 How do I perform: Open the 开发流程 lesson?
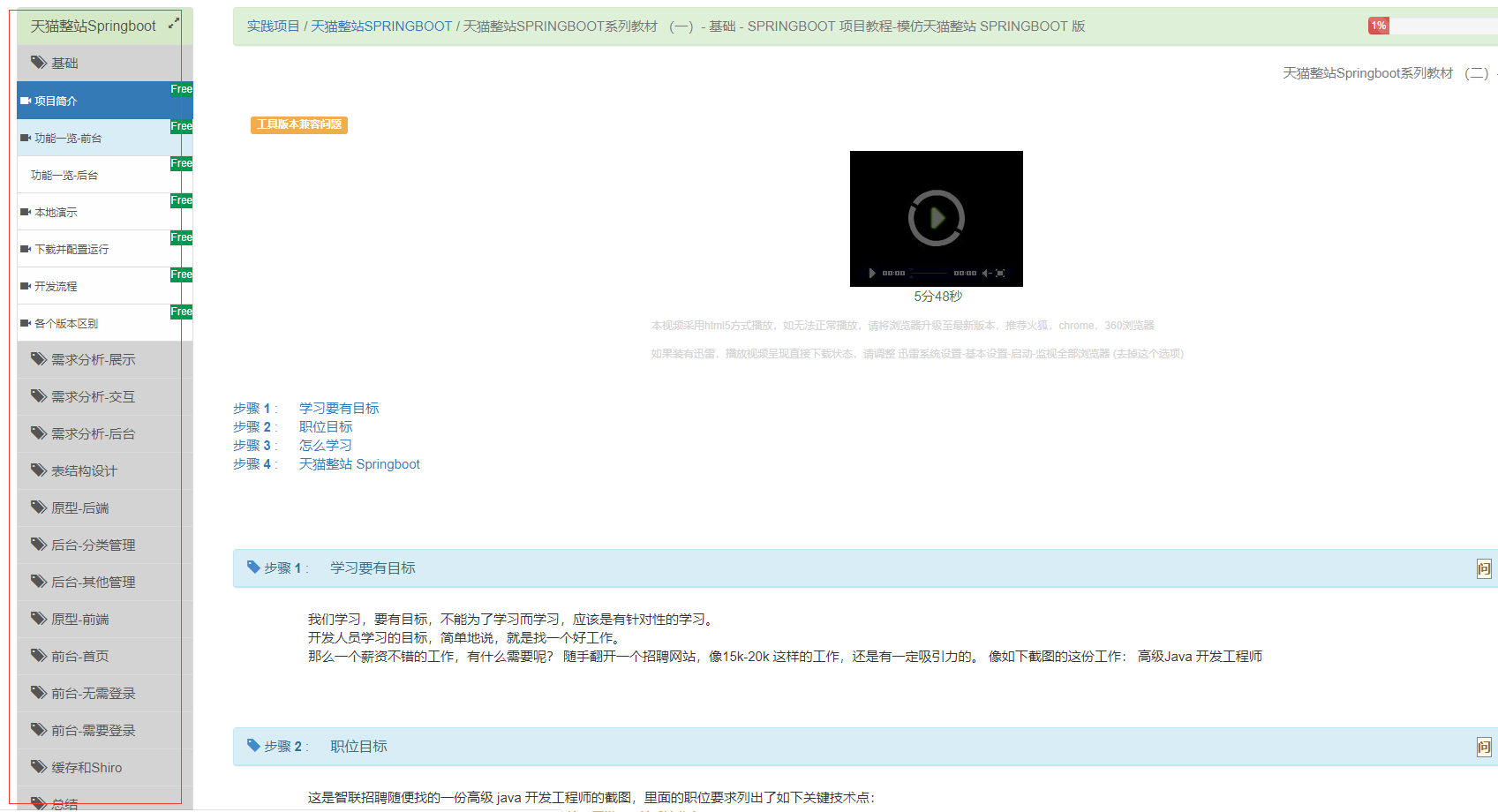pyautogui.click(x=105, y=286)
